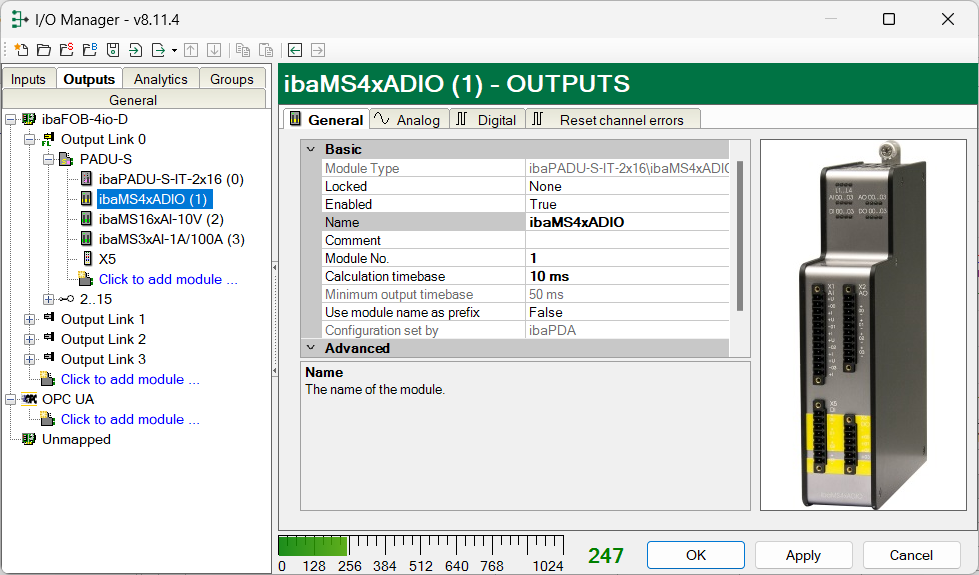This screenshot has width=979, height=575.
Task: Click the Comment value field
Action: [626, 240]
